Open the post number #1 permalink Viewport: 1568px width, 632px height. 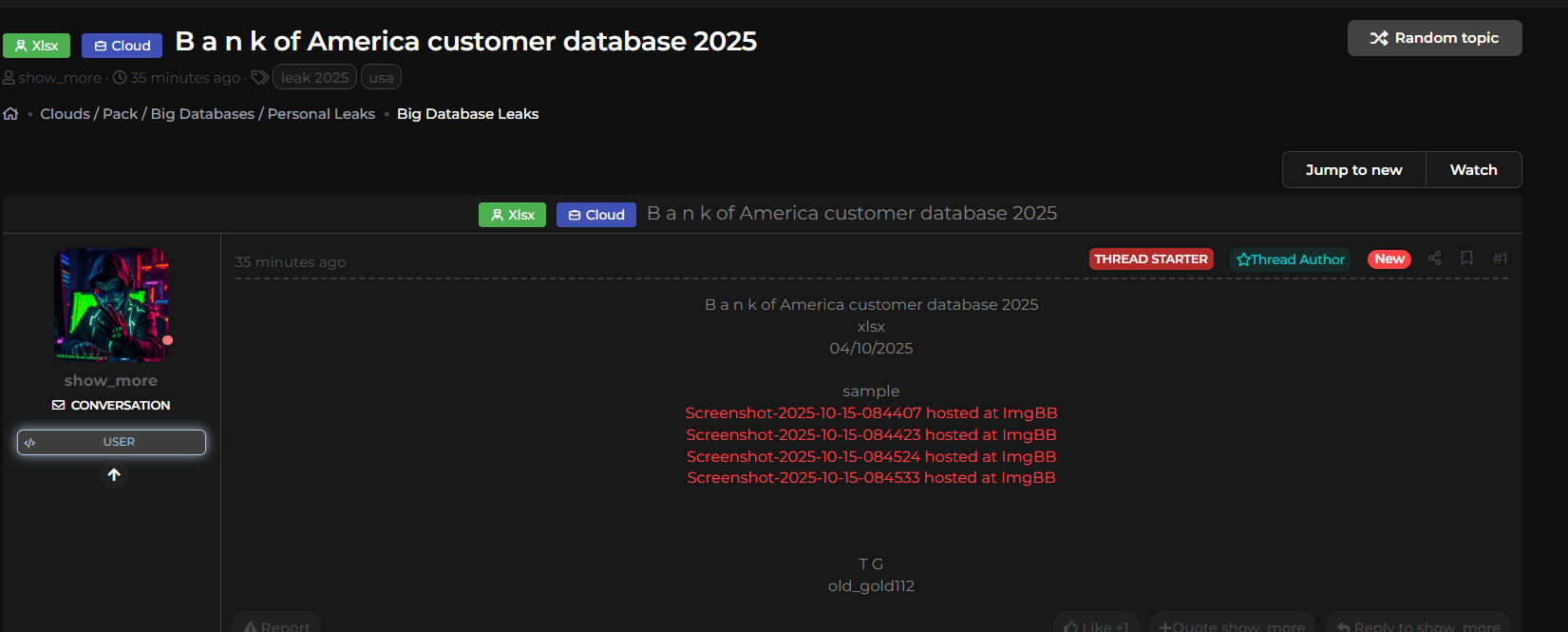tap(1500, 259)
